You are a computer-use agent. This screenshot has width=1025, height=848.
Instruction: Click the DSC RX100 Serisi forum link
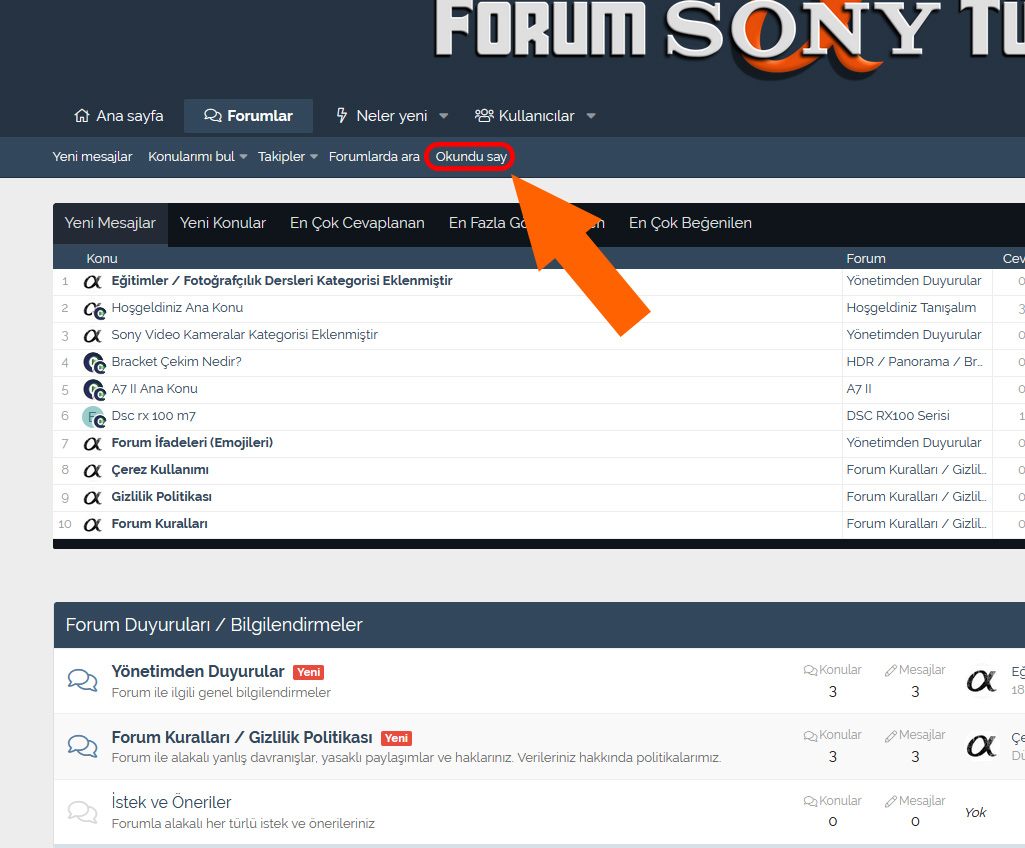[898, 416]
